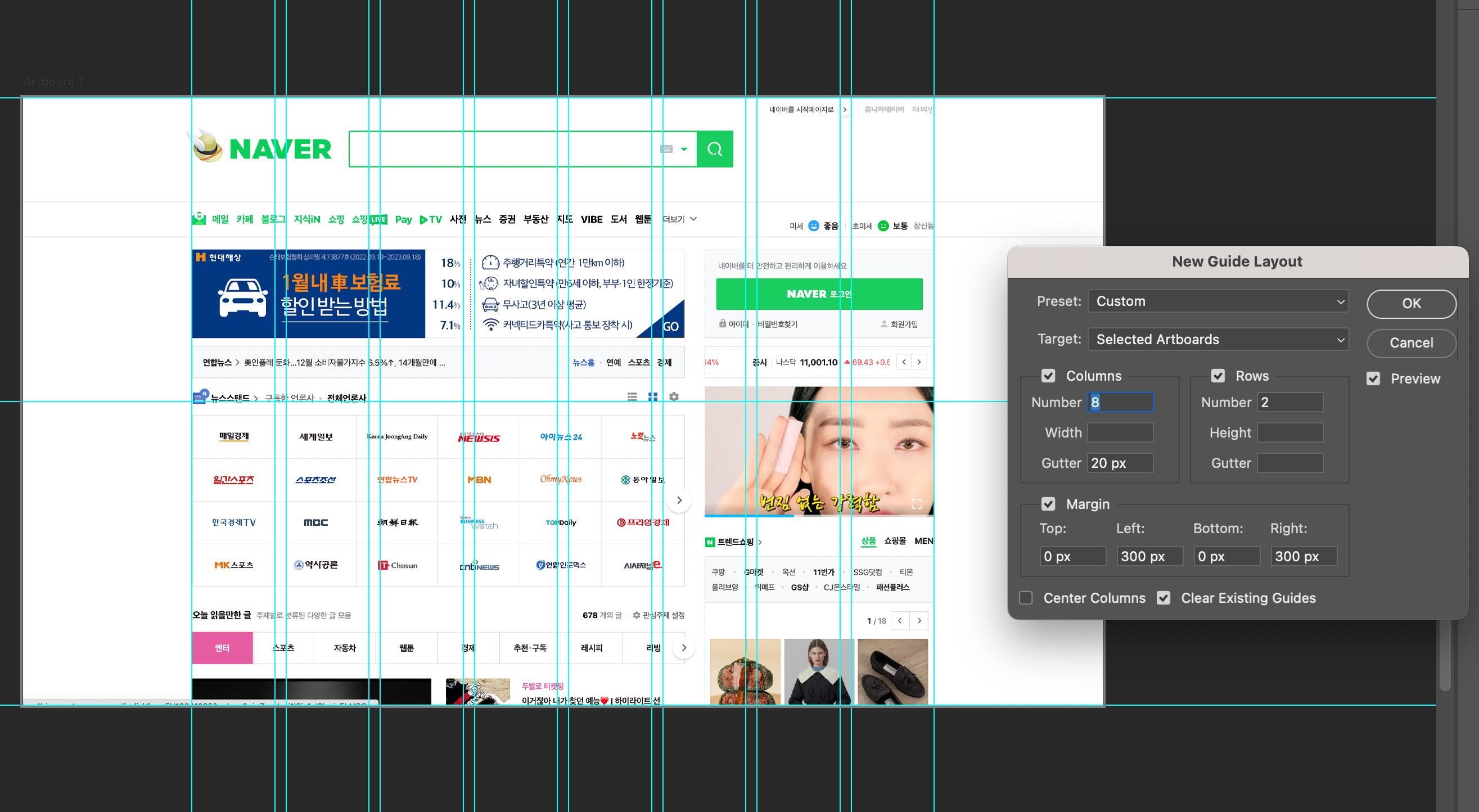The width and height of the screenshot is (1479, 812).
Task: Click fullscreen icon on the video thumbnail
Action: pos(916,504)
